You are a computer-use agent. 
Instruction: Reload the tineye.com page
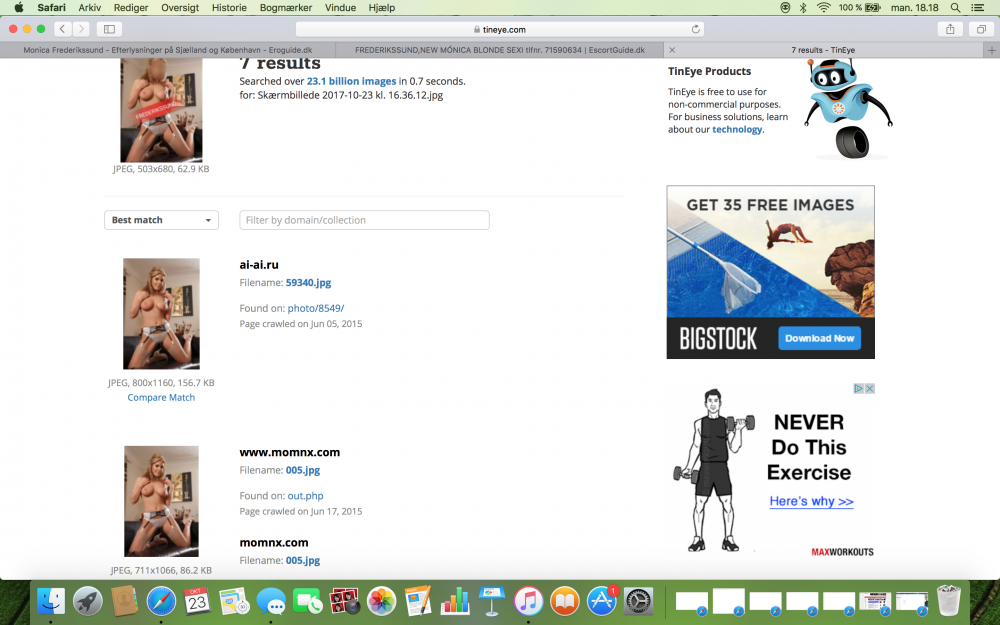click(x=695, y=29)
